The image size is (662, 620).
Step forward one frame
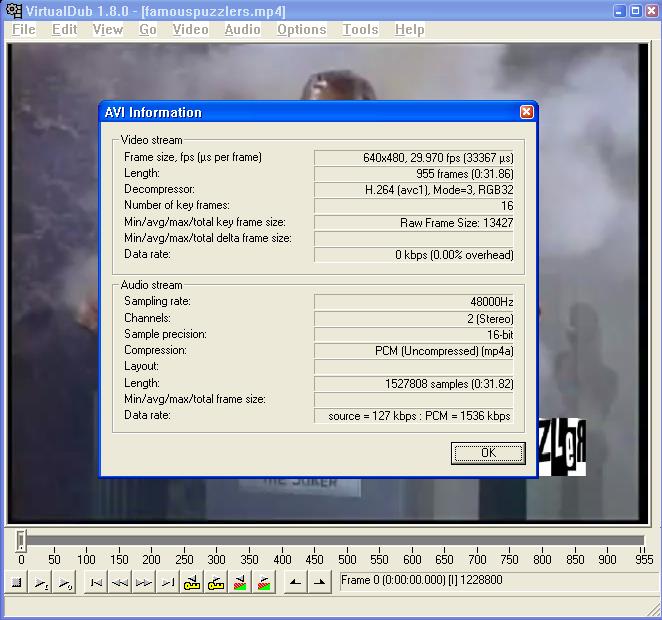[x=144, y=583]
